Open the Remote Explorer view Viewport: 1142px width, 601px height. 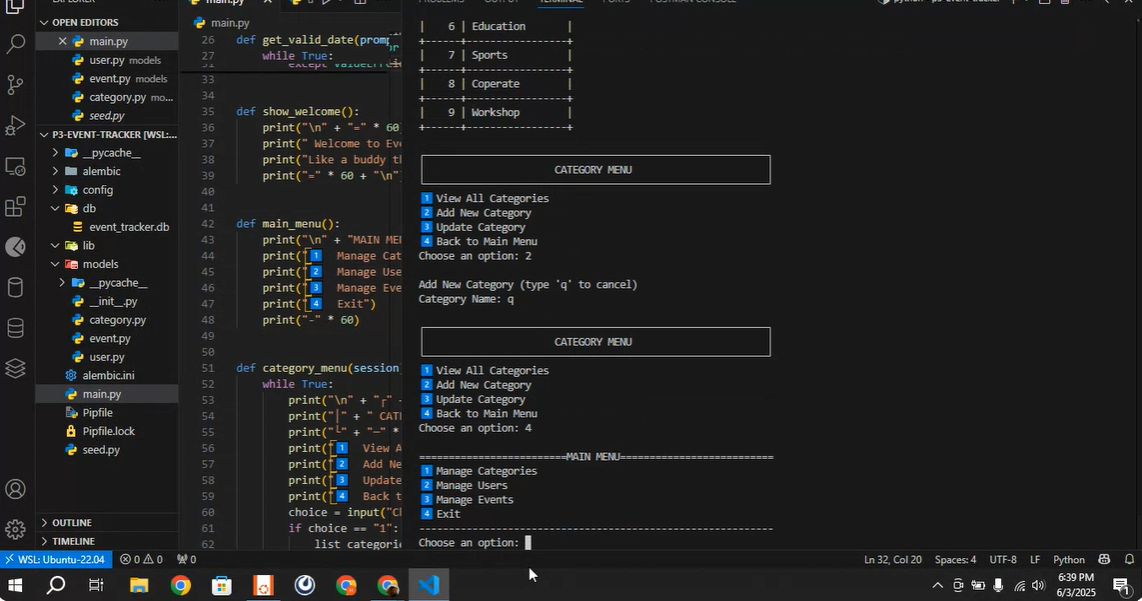pos(15,166)
